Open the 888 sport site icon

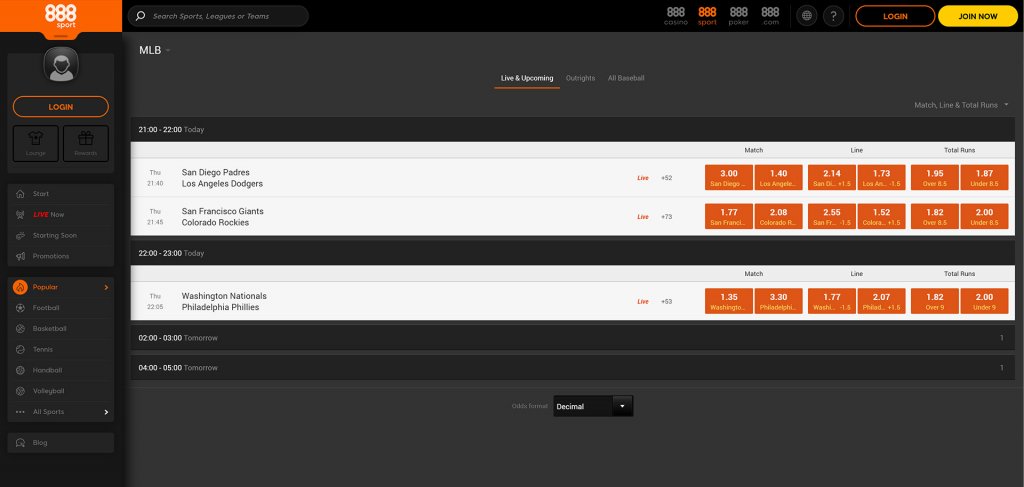(x=707, y=16)
